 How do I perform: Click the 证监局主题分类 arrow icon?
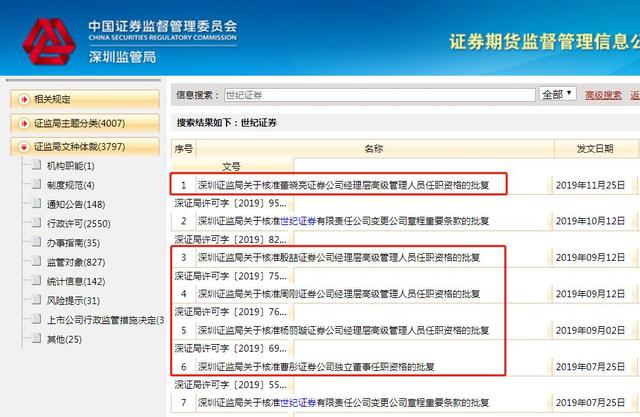[x=24, y=123]
